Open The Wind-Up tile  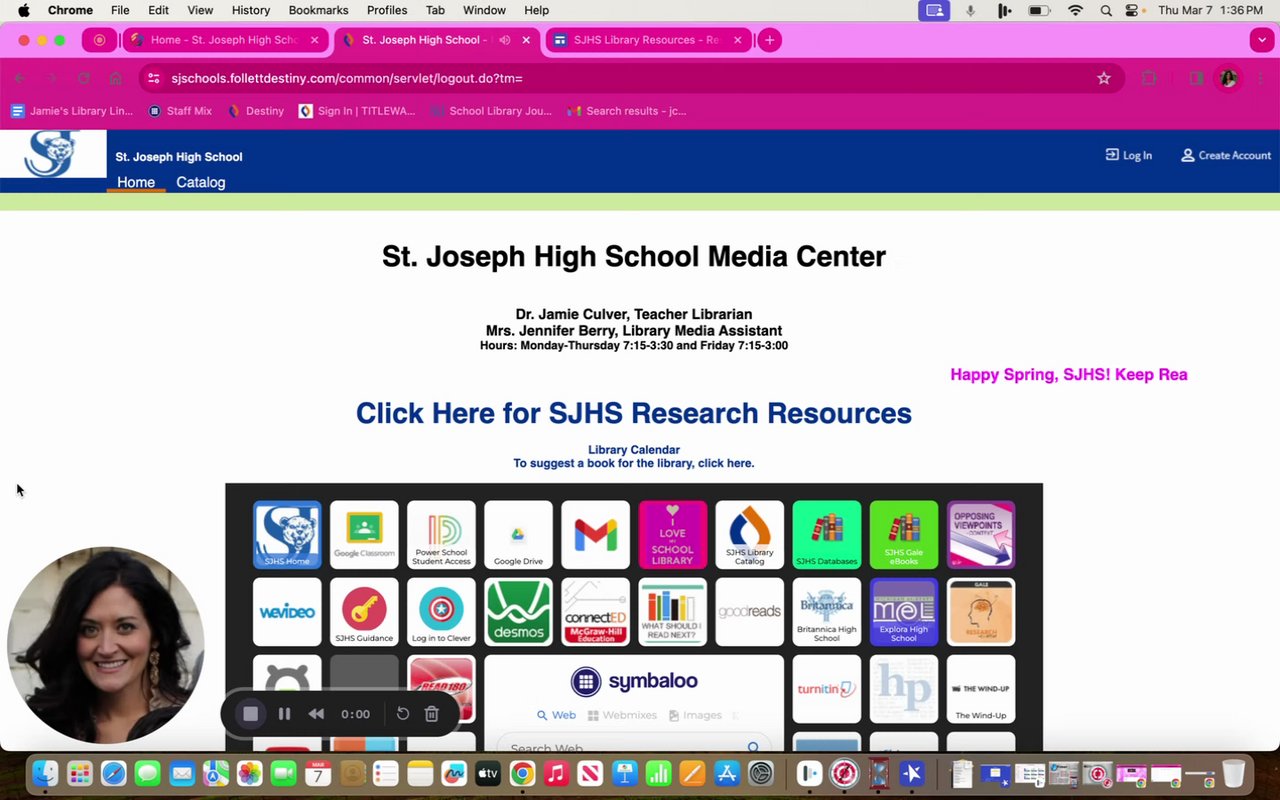pos(980,689)
